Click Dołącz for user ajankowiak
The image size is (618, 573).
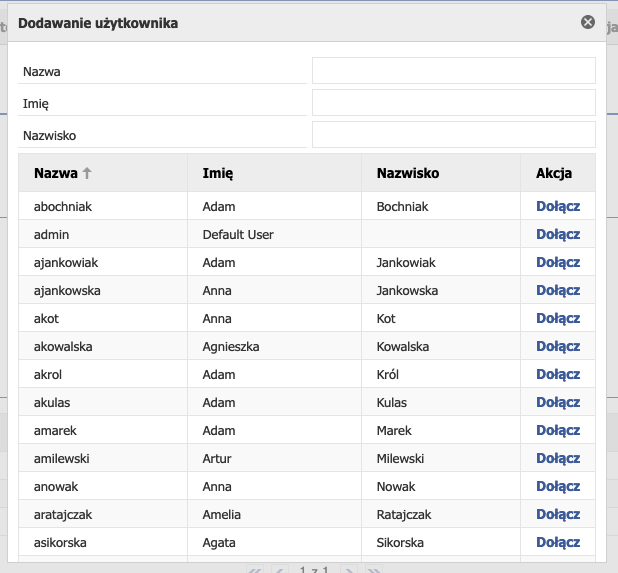558,262
